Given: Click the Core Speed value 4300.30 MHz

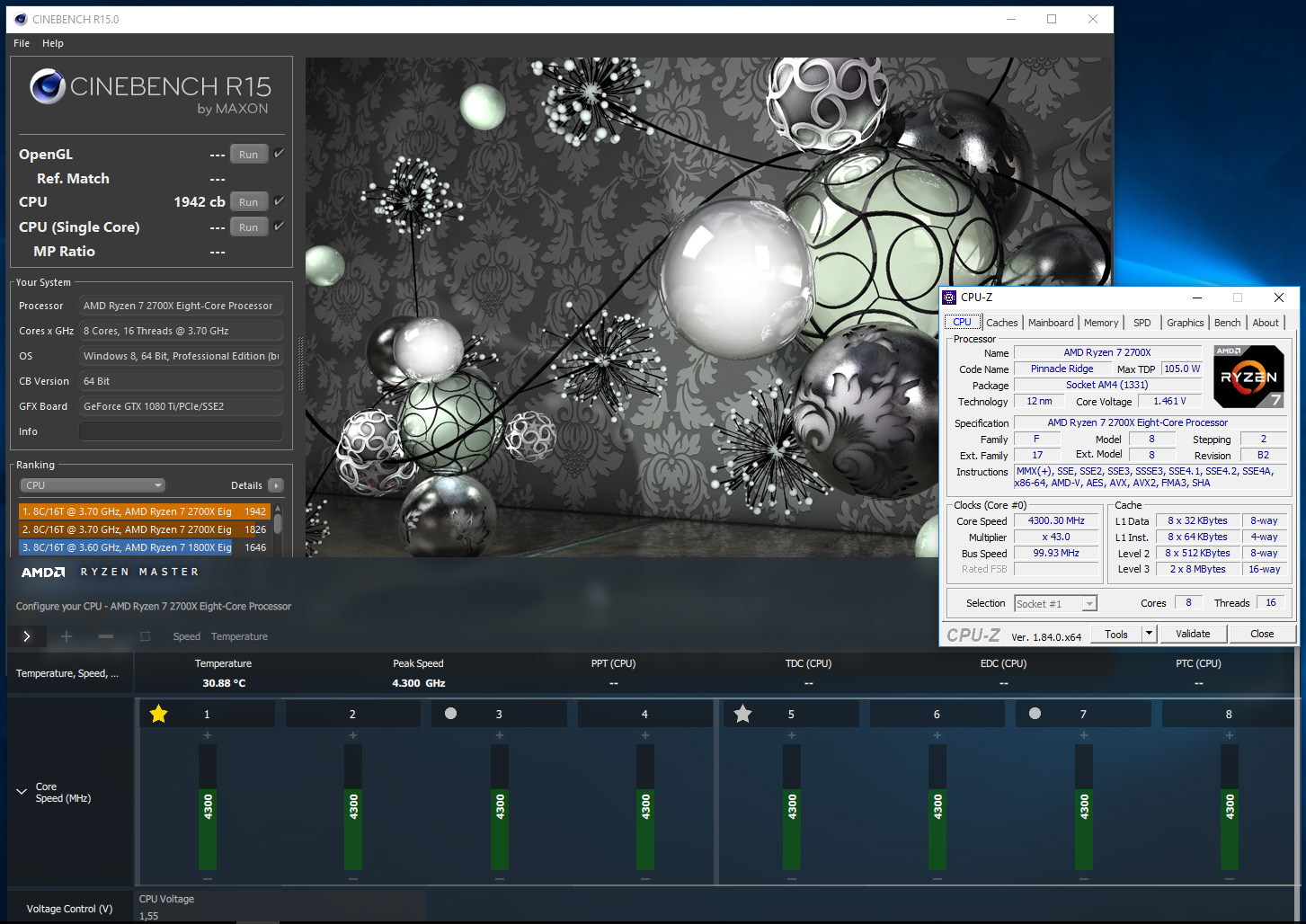Looking at the screenshot, I should pyautogui.click(x=1056, y=520).
